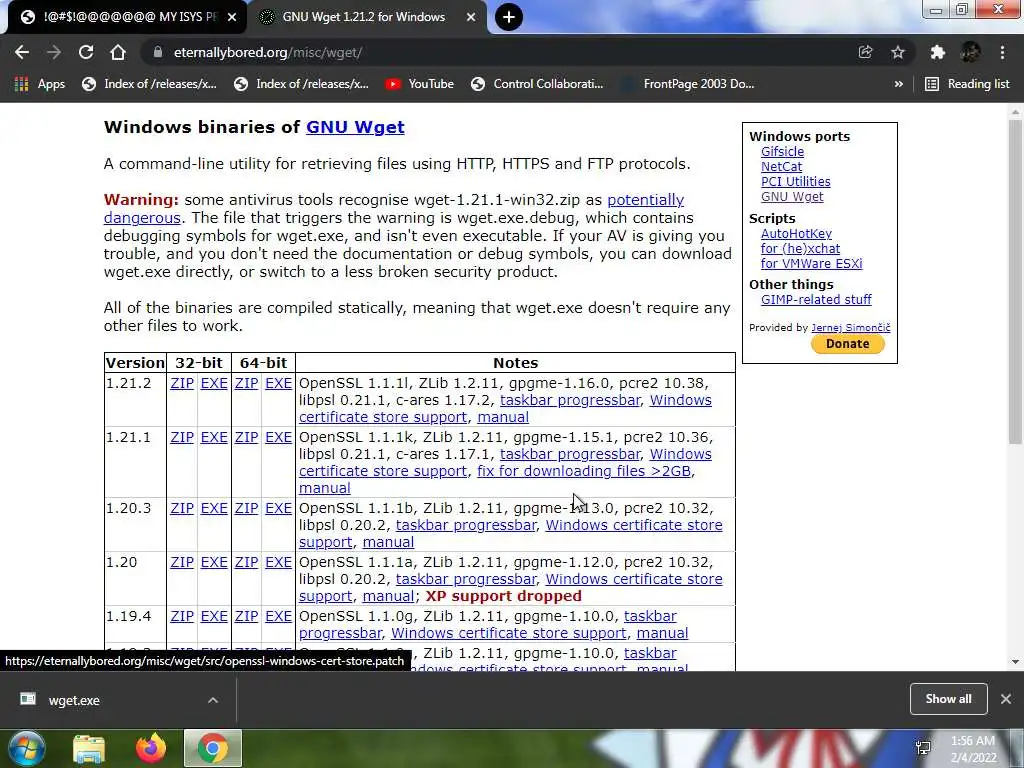The height and width of the screenshot is (768, 1024).
Task: Open the for (he)xchat link
Action: (800, 248)
